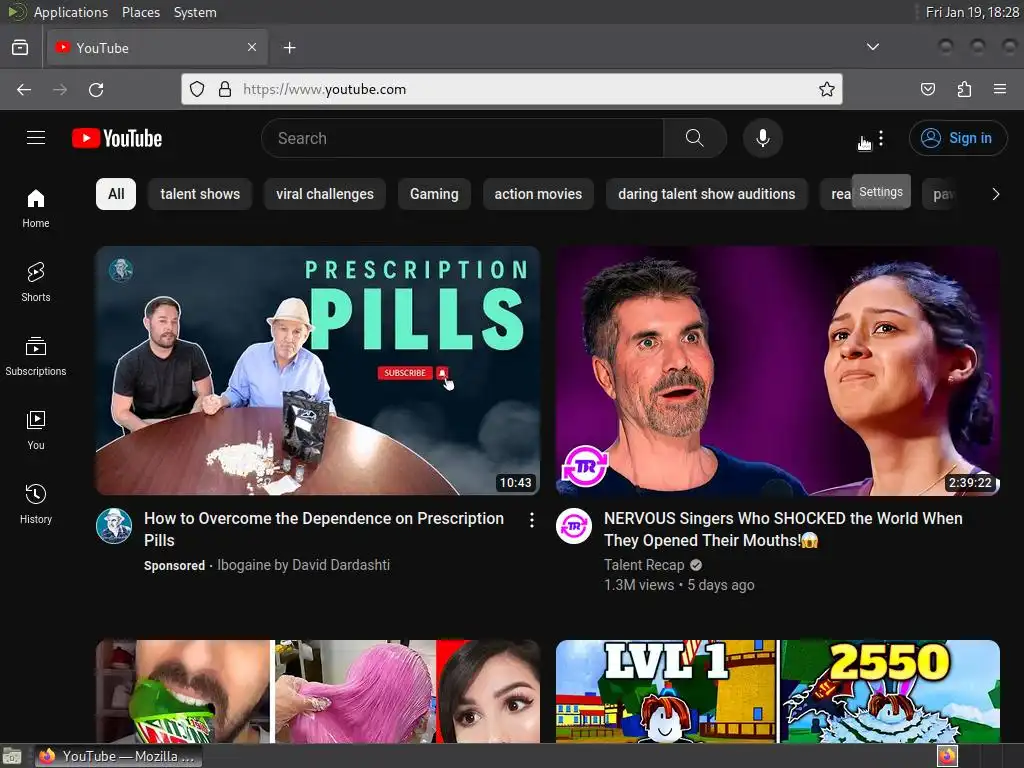This screenshot has height=768, width=1024.
Task: Open Prescription Pills video title link
Action: click(x=324, y=529)
